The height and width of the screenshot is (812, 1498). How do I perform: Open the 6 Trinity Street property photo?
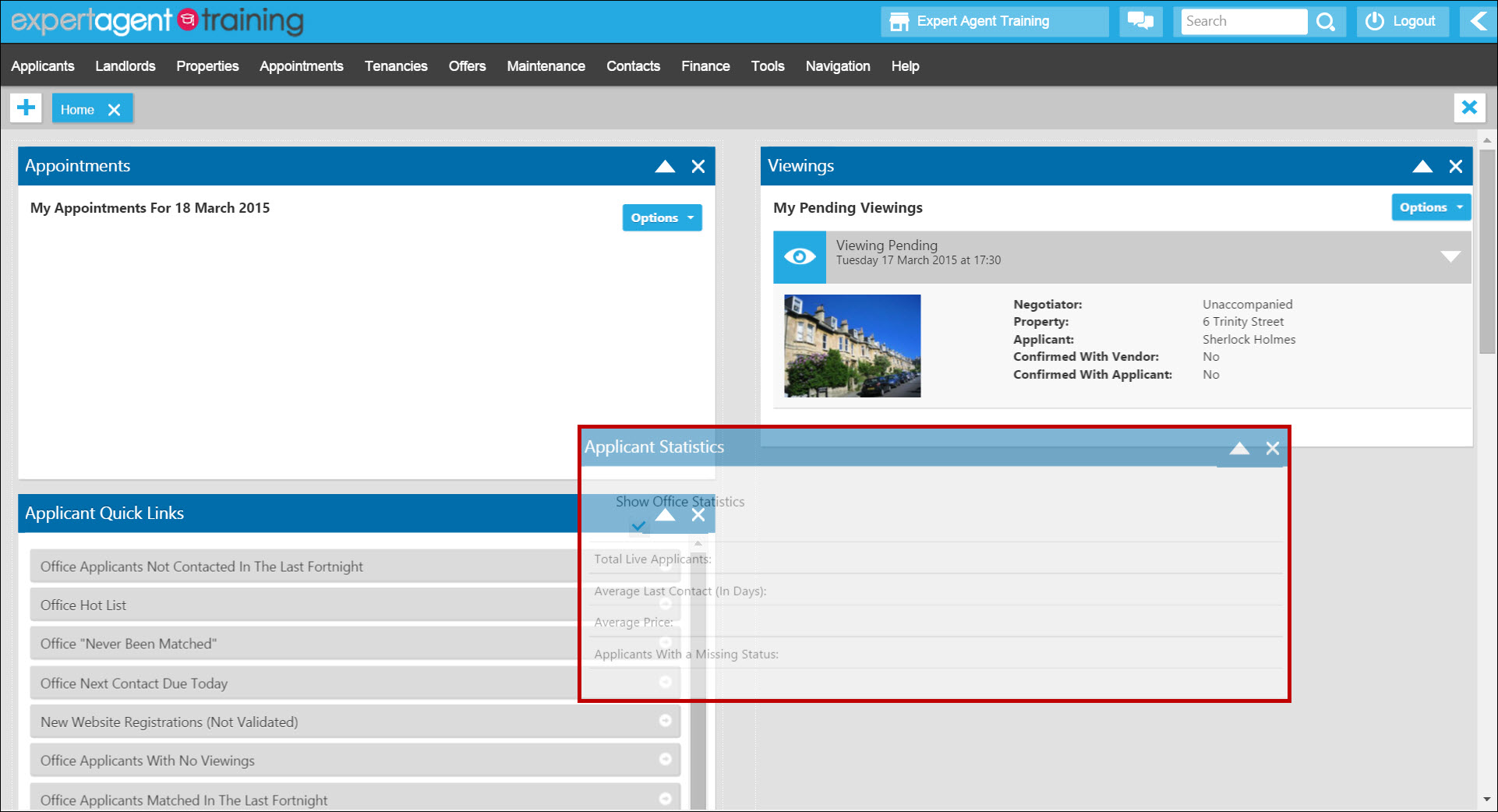[853, 346]
